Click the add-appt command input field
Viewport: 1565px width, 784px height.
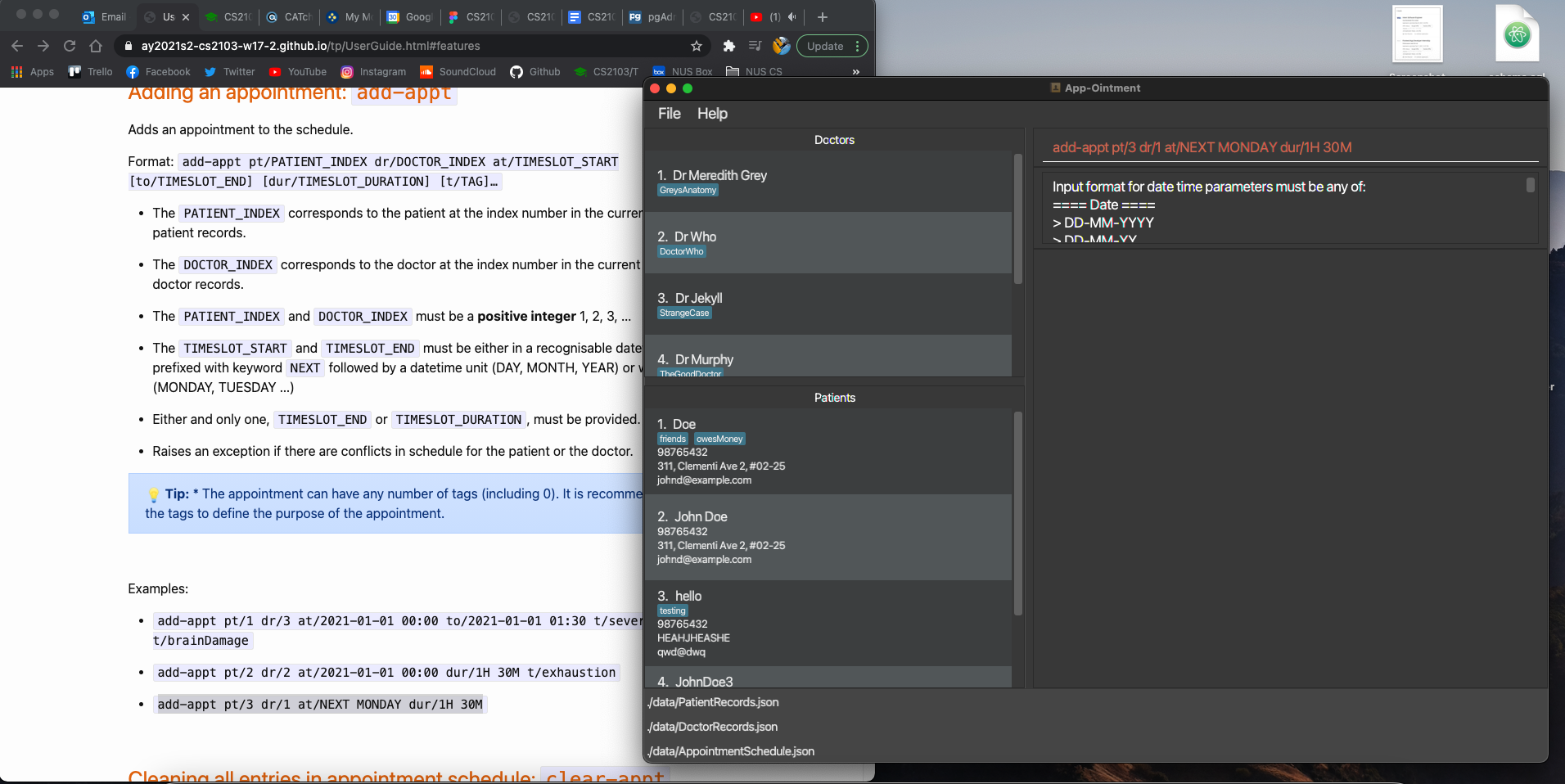[1285, 147]
